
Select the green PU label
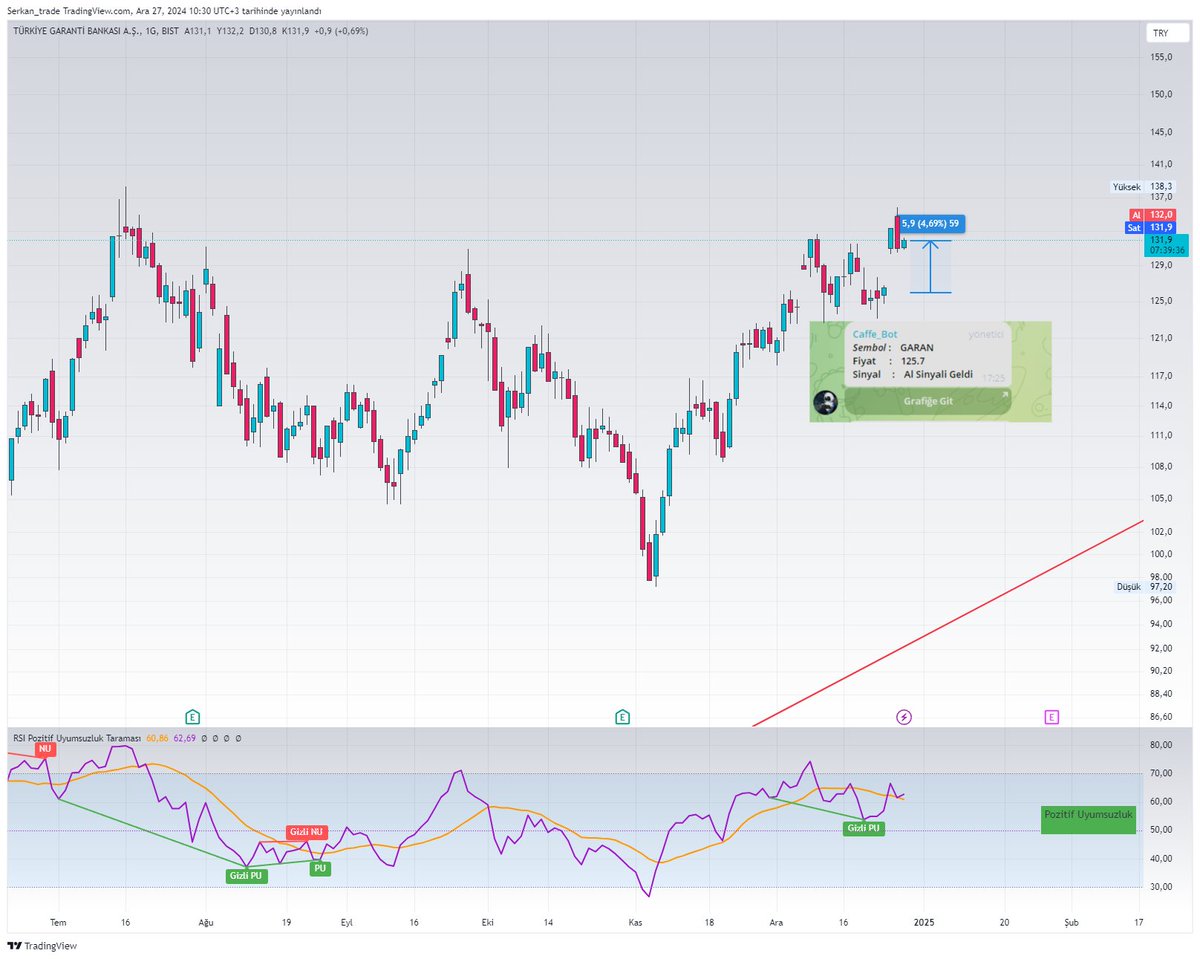[320, 868]
